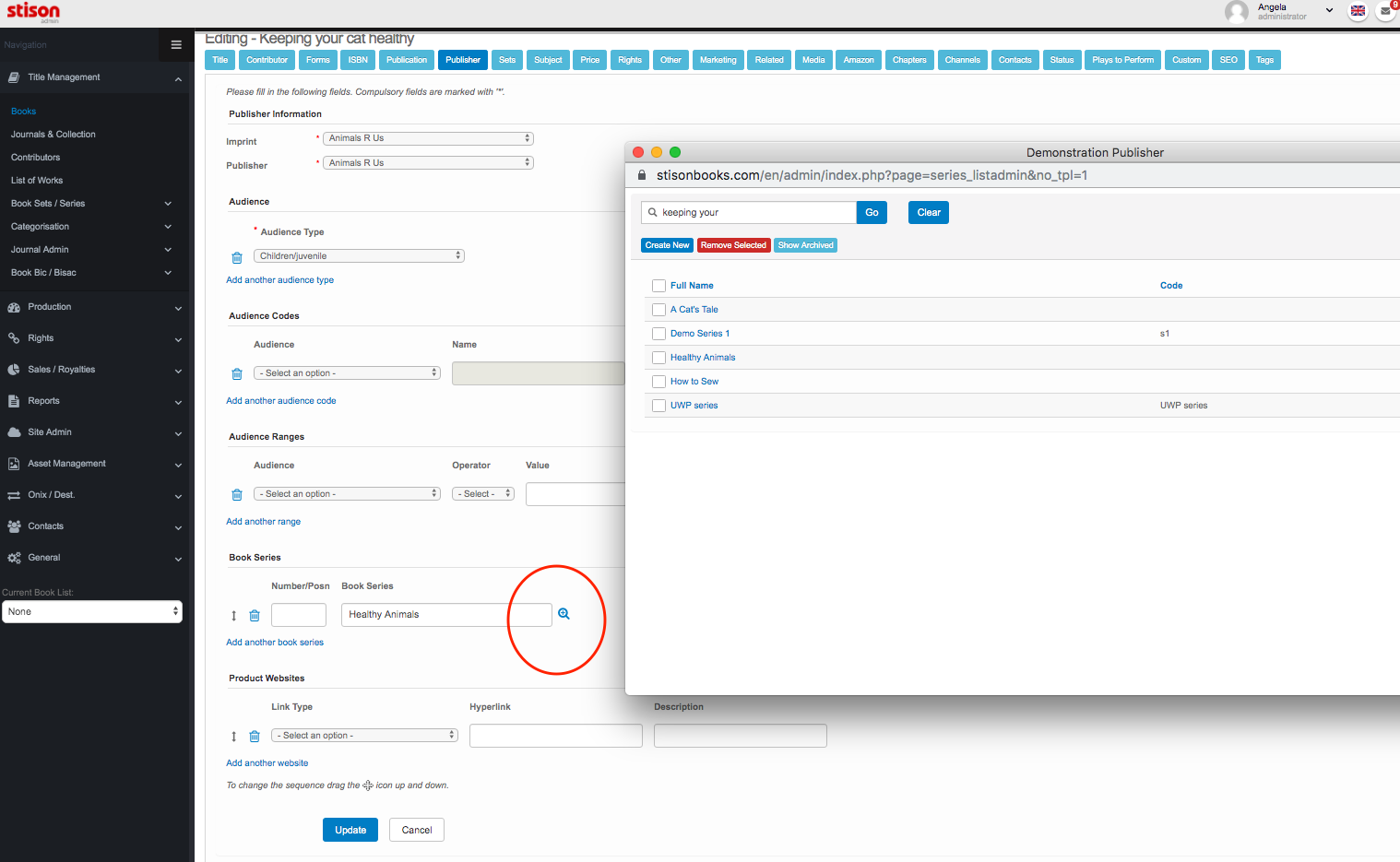Toggle the navigation hamburger menu icon
The image size is (1400, 862).
pos(176,45)
